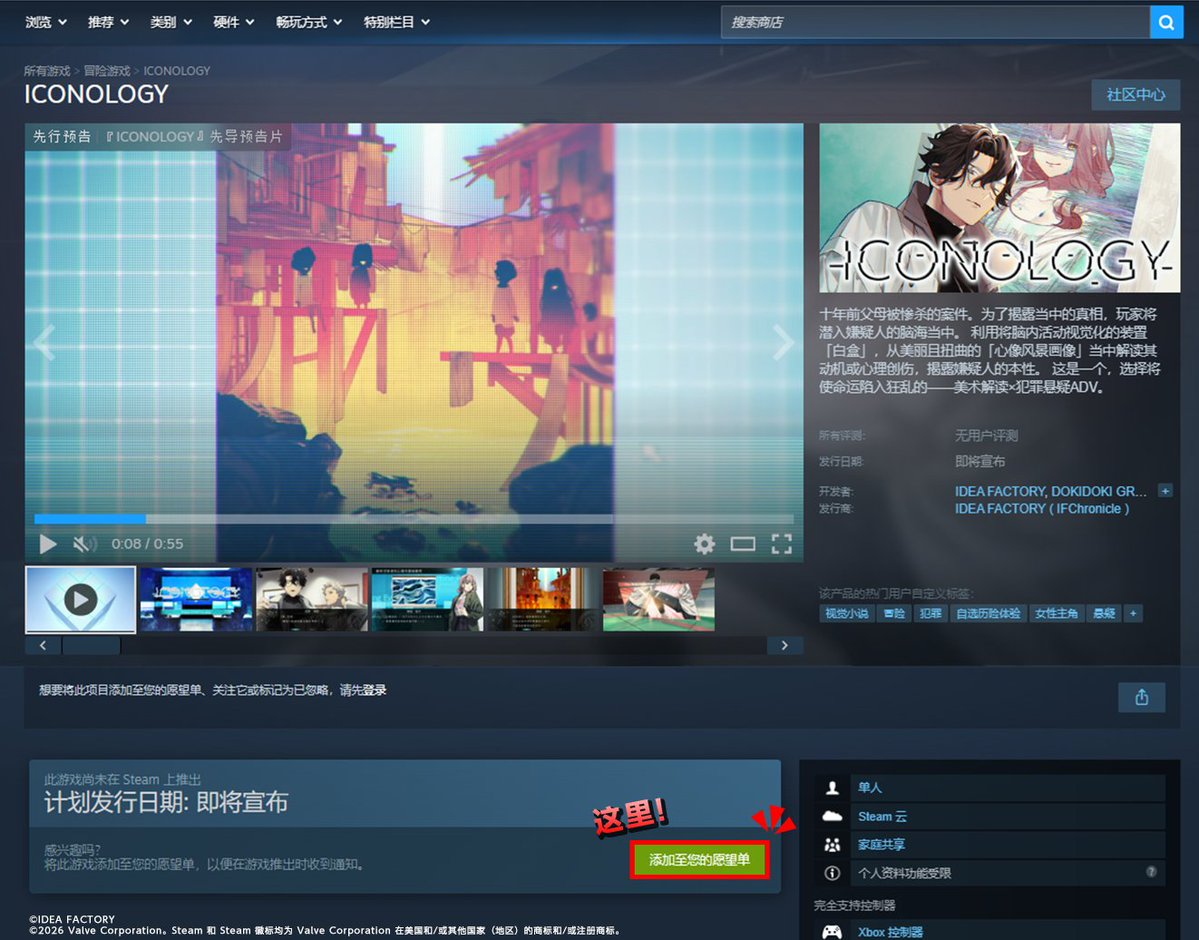The width and height of the screenshot is (1199, 940).
Task: Select the 女性主角 tag
Action: point(1056,613)
